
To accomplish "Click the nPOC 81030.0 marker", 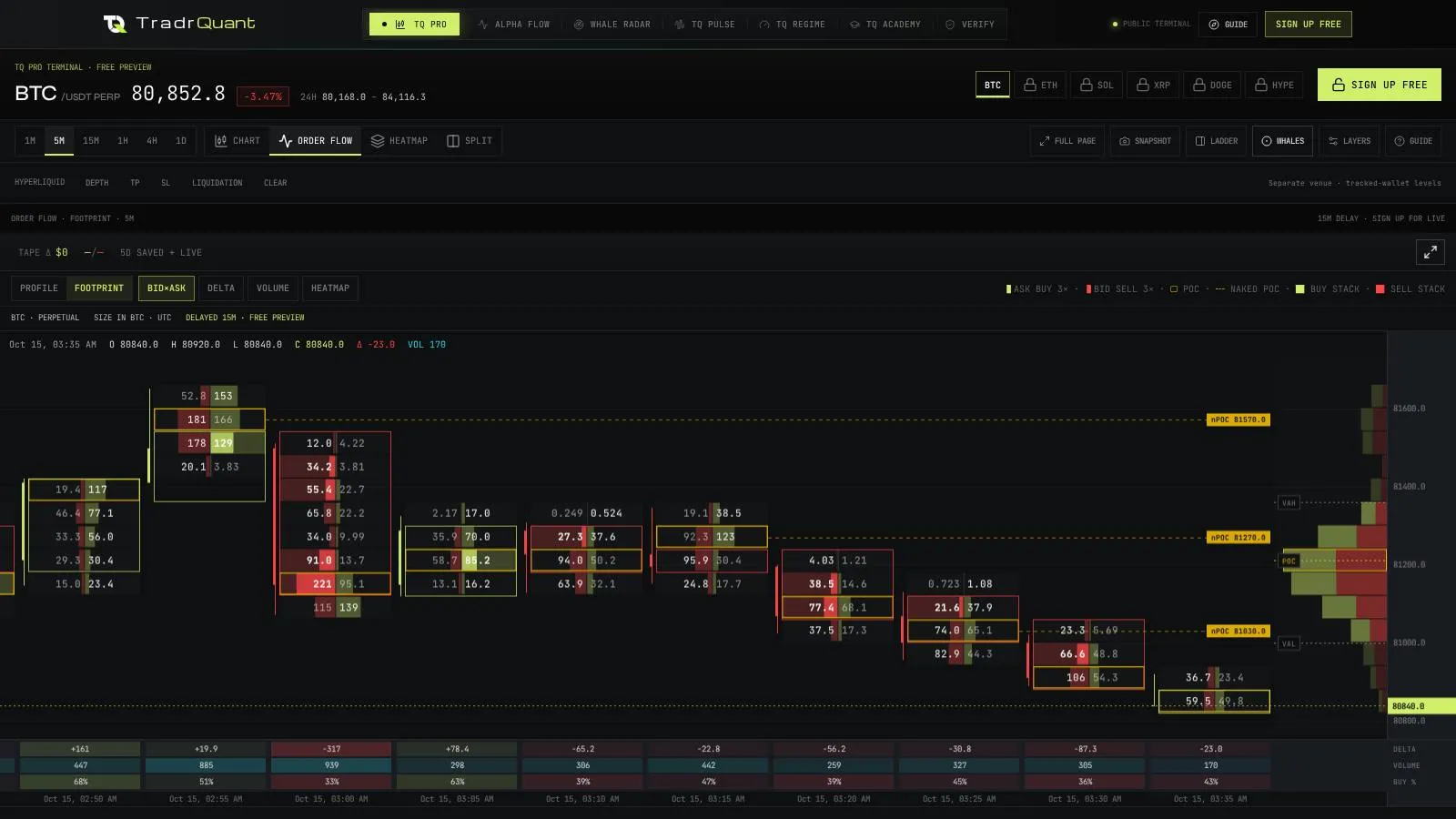I will coord(1238,631).
